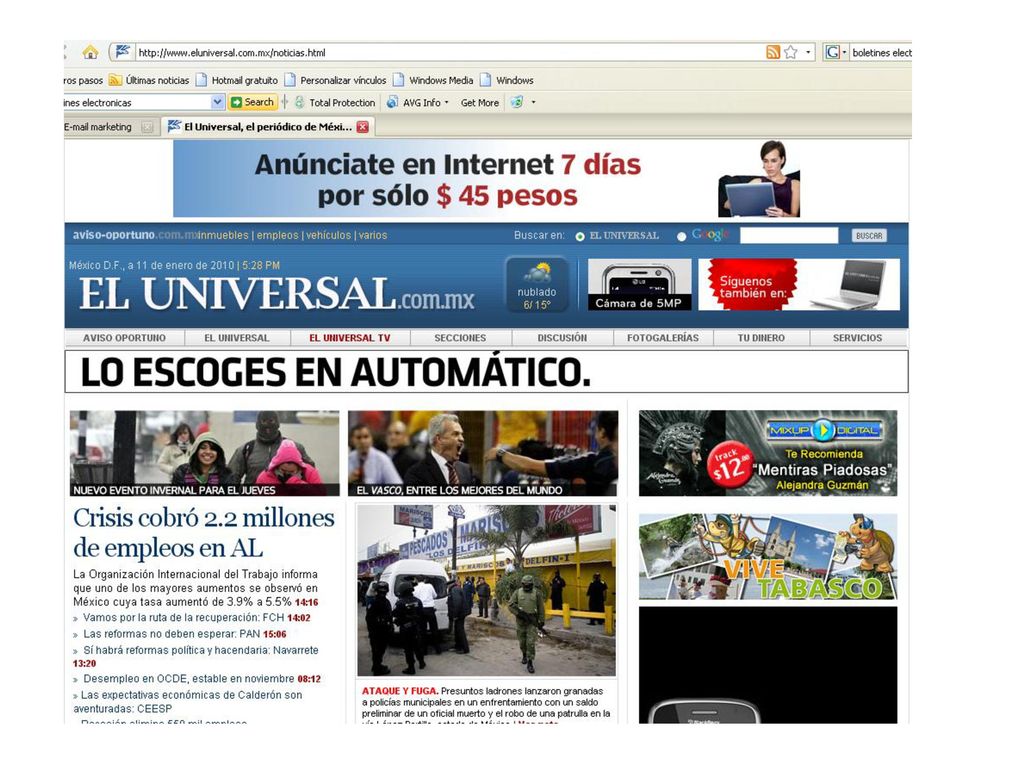The height and width of the screenshot is (768, 1024).
Task: Open Vamos por la ruta de la recuperación link
Action: pos(184,618)
